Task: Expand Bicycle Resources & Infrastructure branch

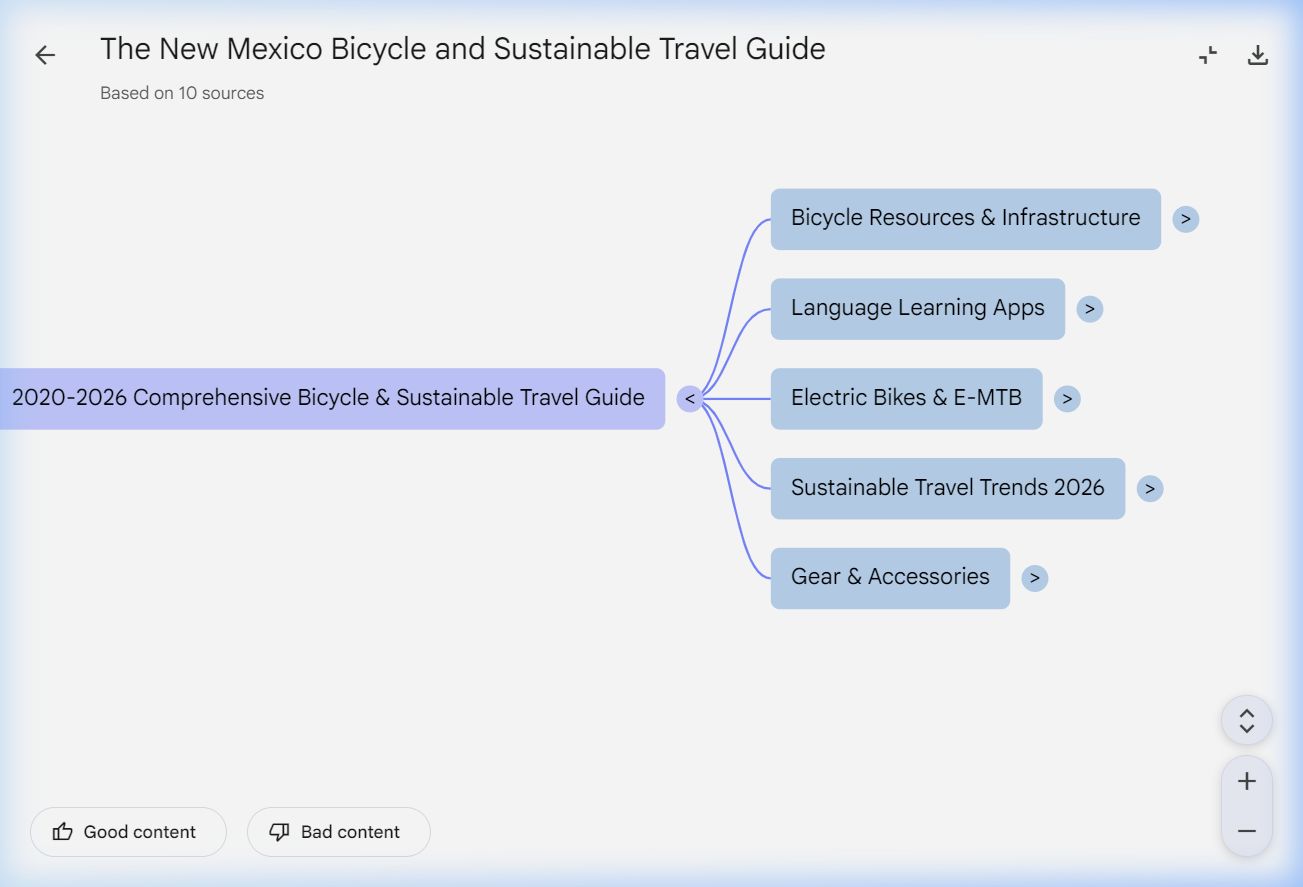Action: click(x=1185, y=219)
